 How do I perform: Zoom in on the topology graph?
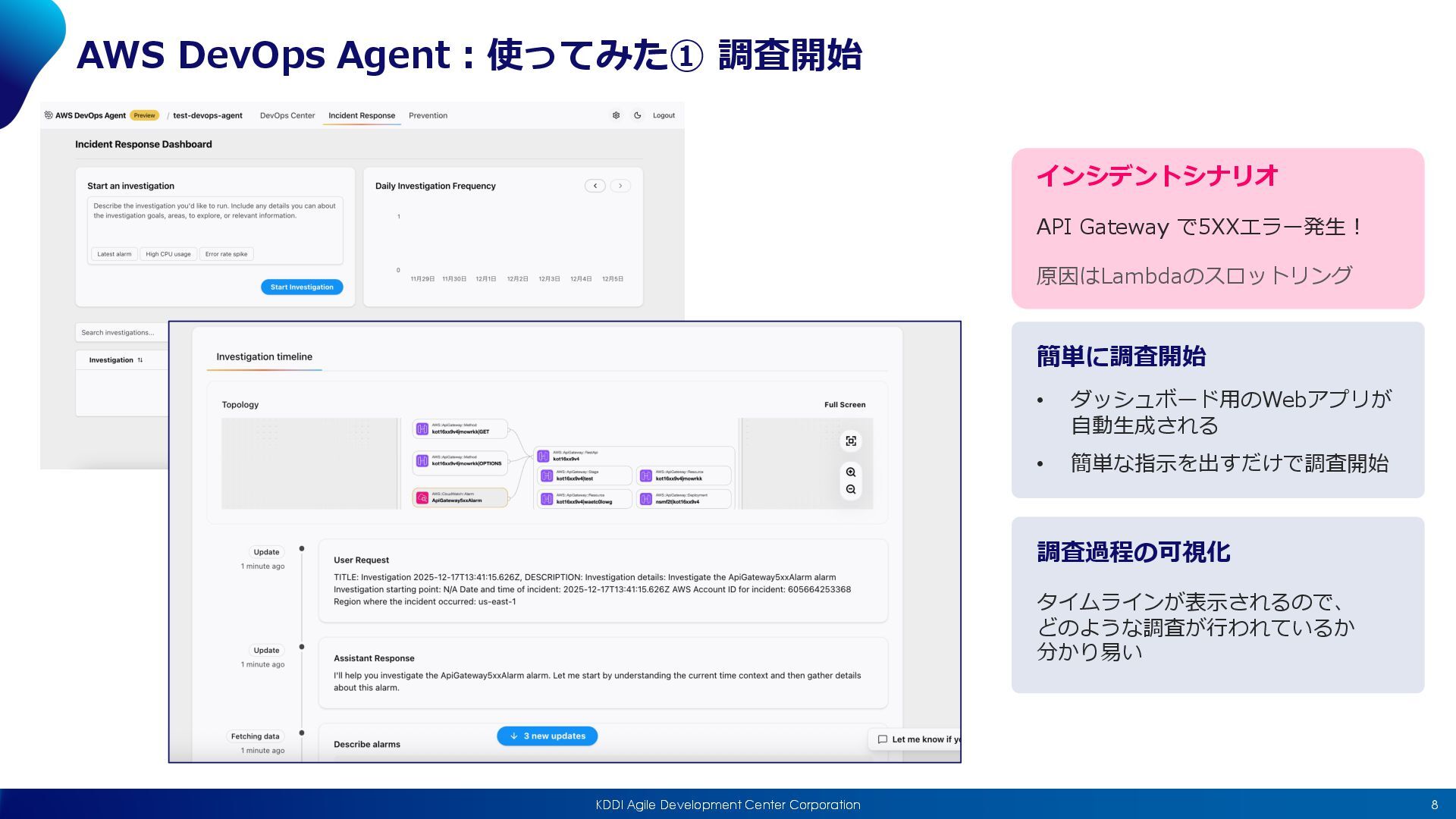coord(851,472)
